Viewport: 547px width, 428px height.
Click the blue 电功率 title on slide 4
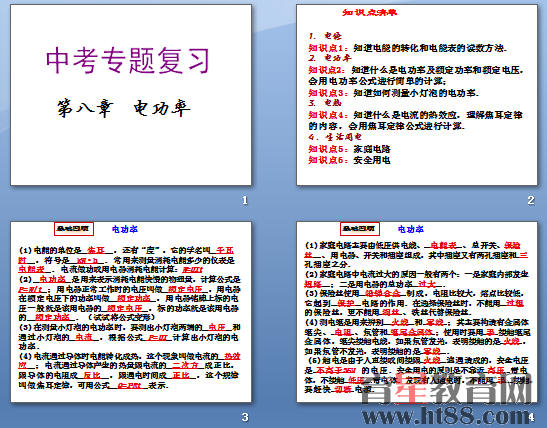411,229
